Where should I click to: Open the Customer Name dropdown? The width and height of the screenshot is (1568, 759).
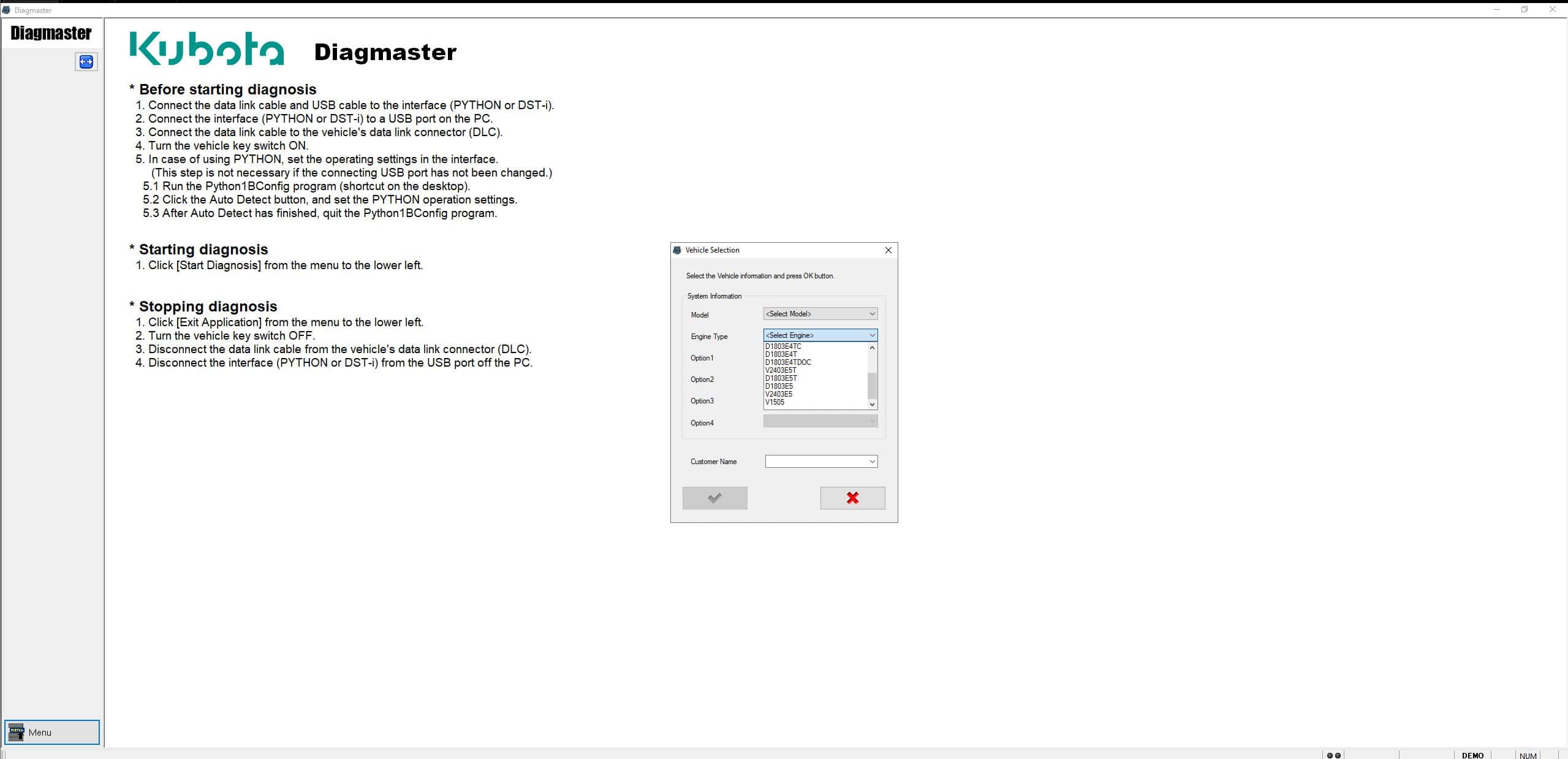pos(821,461)
